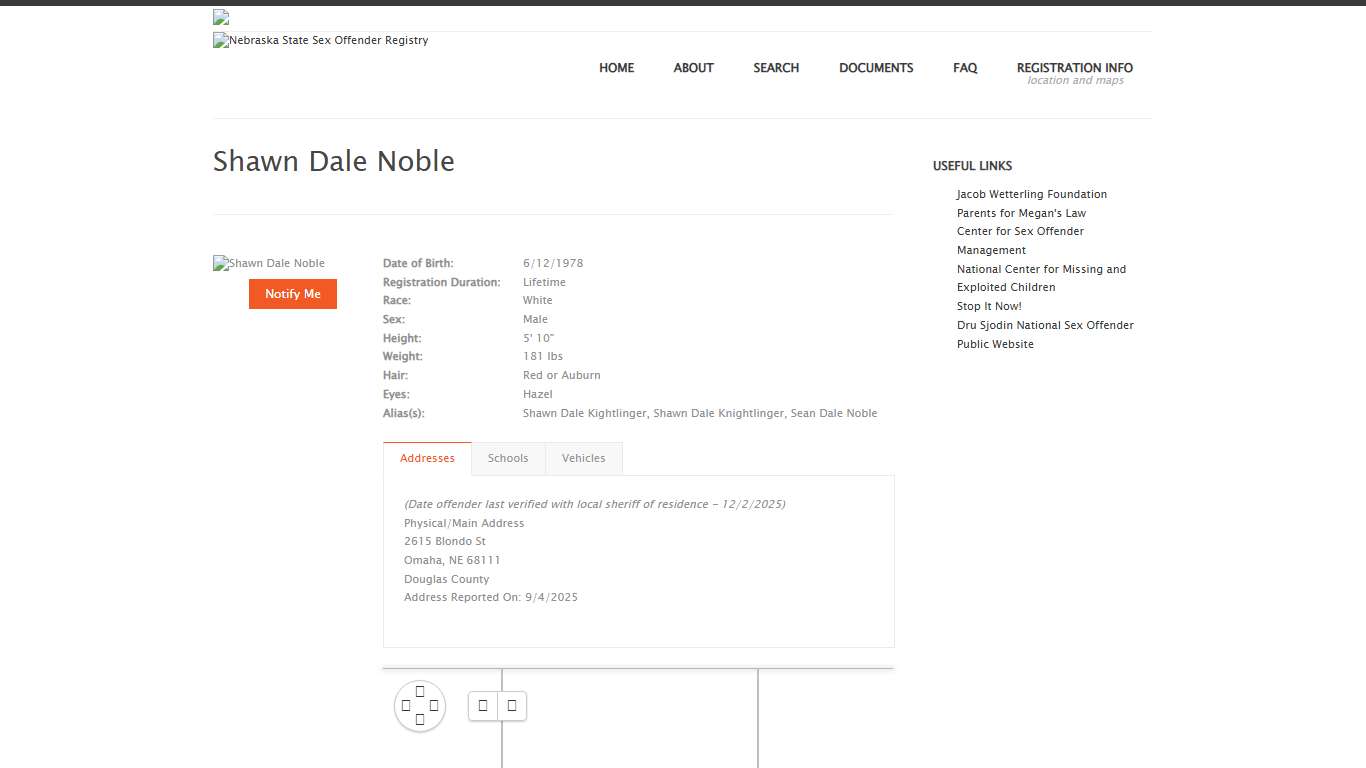
Task: Open the Dru Sjodin National Sex Offender link
Action: click(x=1045, y=325)
